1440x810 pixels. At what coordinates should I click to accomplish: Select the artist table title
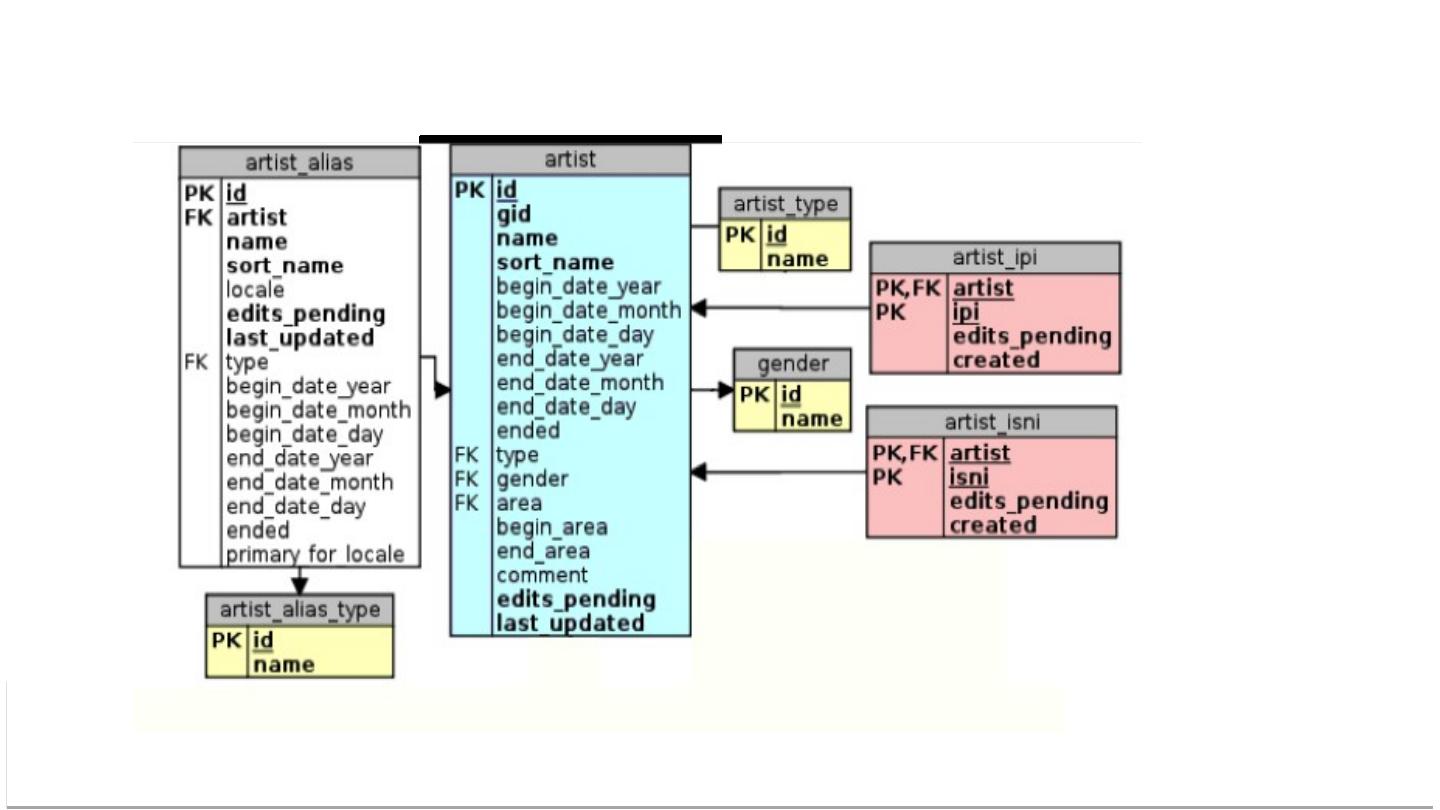[x=570, y=159]
